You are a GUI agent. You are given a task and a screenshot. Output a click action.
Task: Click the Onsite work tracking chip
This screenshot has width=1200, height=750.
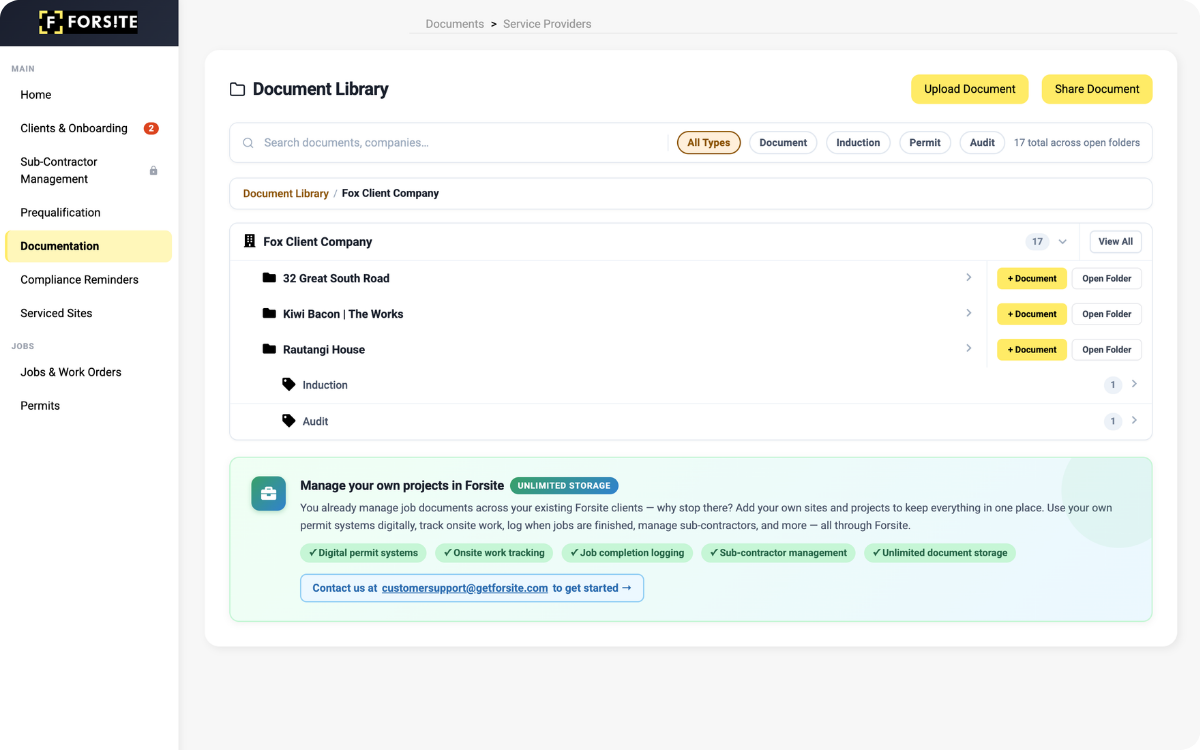click(x=494, y=553)
